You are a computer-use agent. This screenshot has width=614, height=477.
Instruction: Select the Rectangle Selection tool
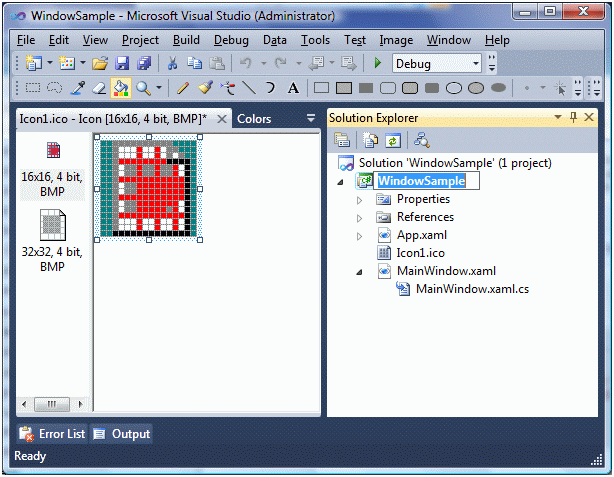point(33,88)
